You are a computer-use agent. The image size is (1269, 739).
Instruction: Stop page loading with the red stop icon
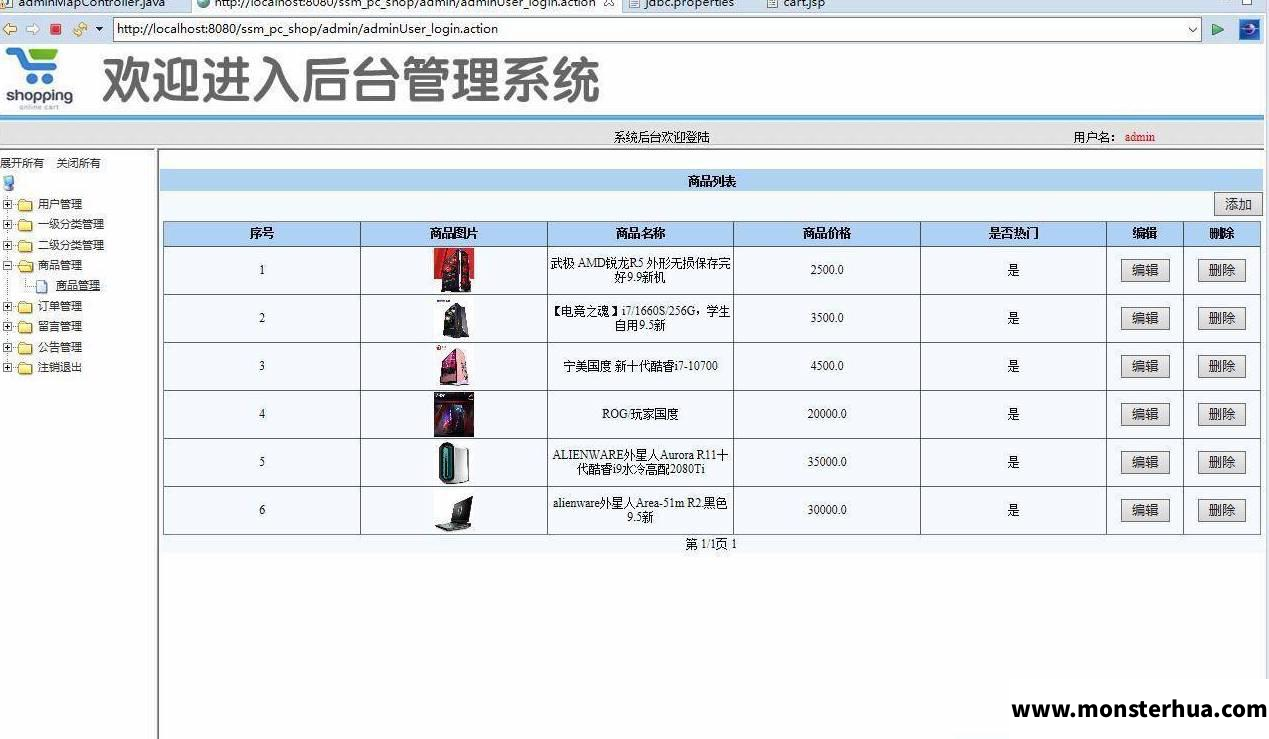point(56,29)
